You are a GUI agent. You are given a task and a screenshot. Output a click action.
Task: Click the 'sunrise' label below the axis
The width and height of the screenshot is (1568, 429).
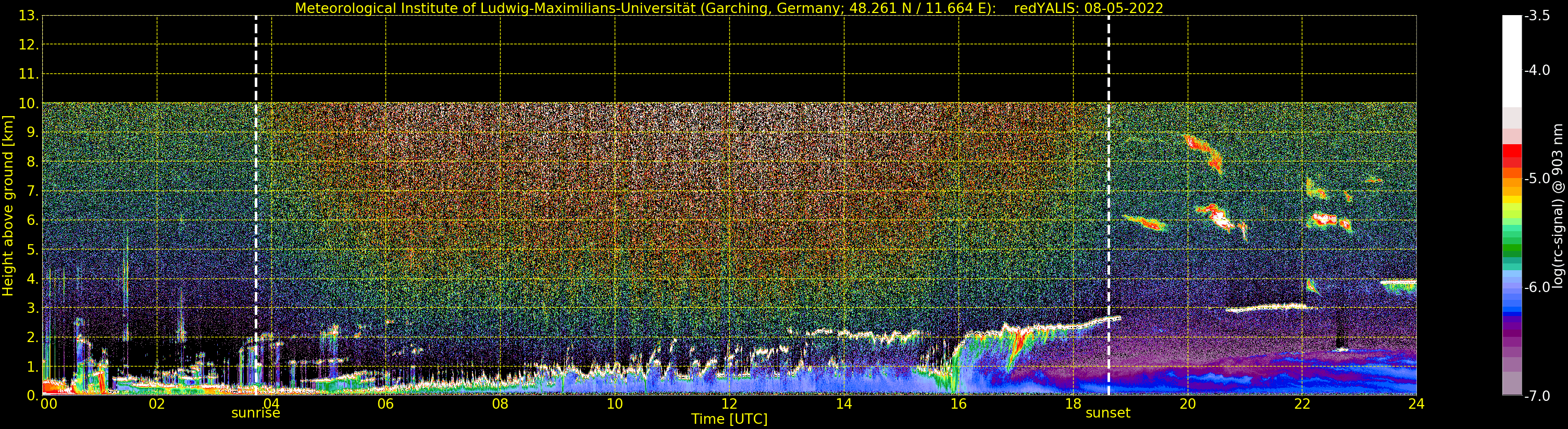click(256, 413)
